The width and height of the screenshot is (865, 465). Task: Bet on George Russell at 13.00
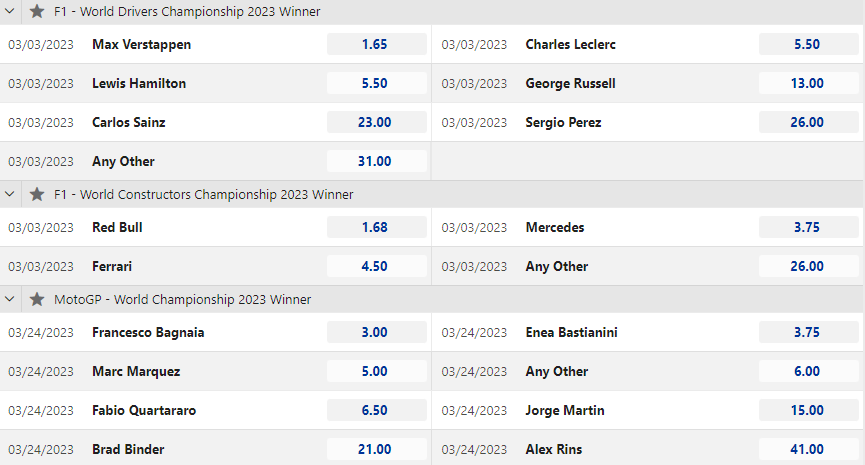coord(807,84)
